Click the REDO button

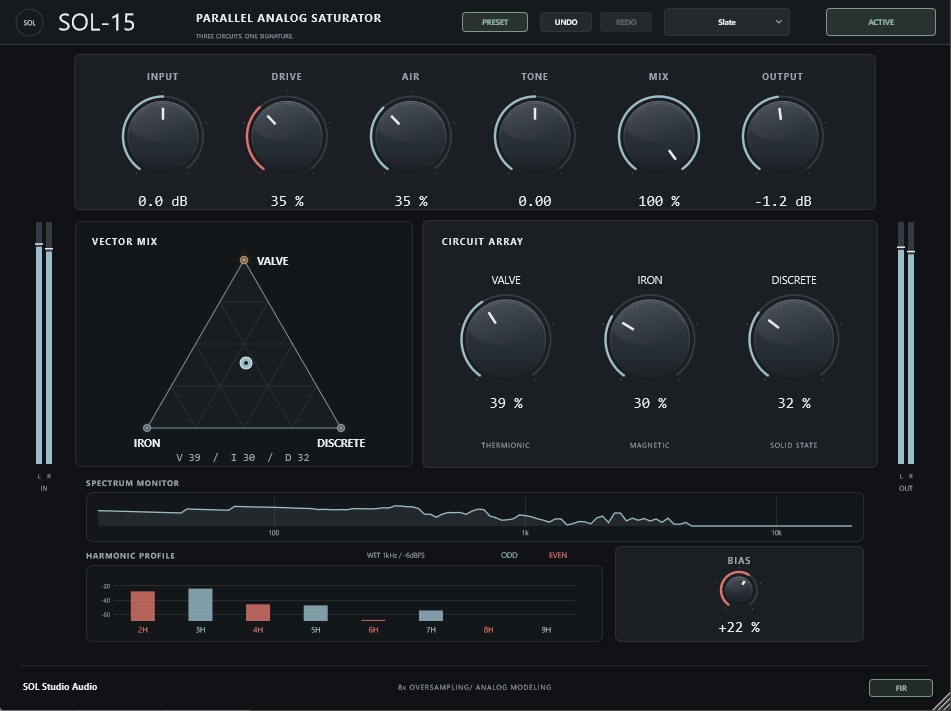click(x=626, y=22)
